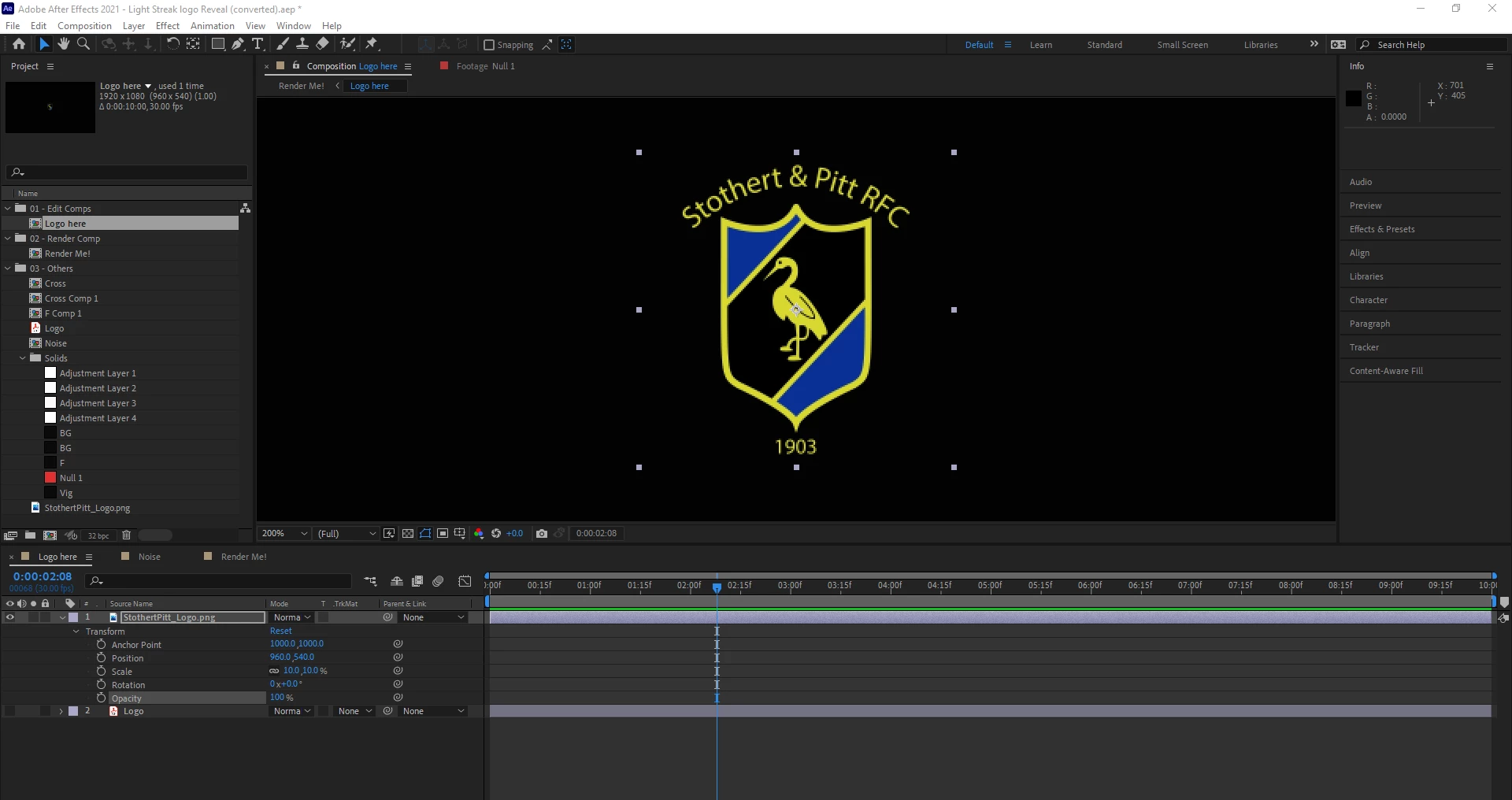Click the Home icon in the toolbar
Screen dimensions: 1512x800
[19, 44]
